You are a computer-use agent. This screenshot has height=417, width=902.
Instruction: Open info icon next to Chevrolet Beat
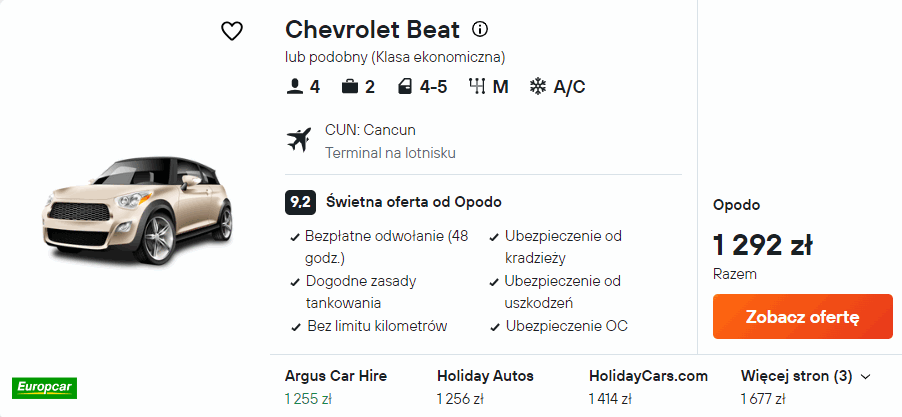click(480, 29)
